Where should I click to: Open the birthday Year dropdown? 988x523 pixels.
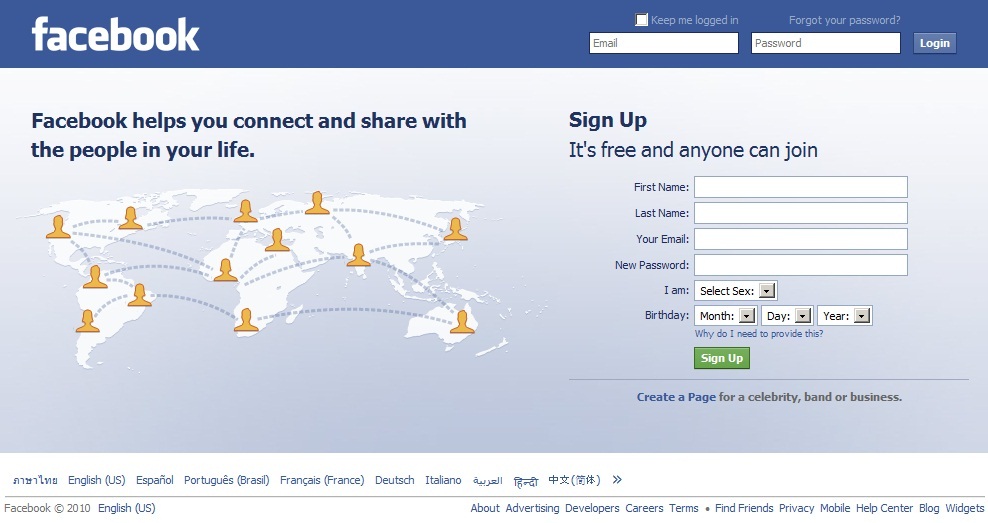tap(845, 316)
